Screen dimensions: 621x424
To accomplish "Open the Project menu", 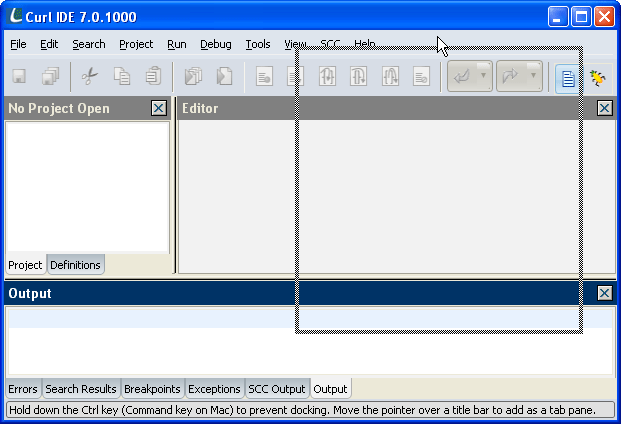I will click(136, 44).
